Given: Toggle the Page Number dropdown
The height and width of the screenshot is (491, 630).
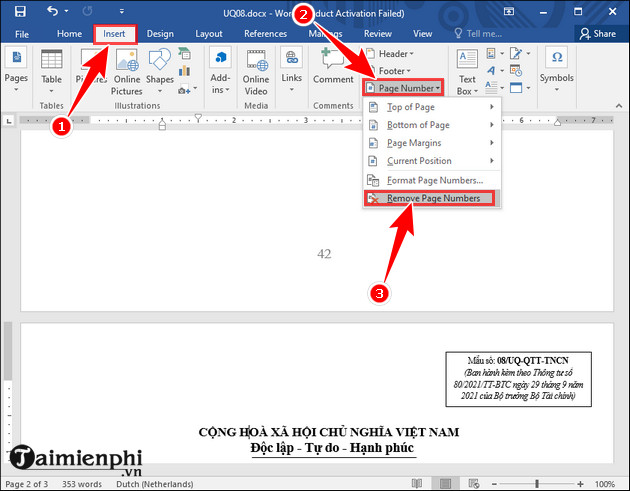Looking at the screenshot, I should click(x=404, y=88).
